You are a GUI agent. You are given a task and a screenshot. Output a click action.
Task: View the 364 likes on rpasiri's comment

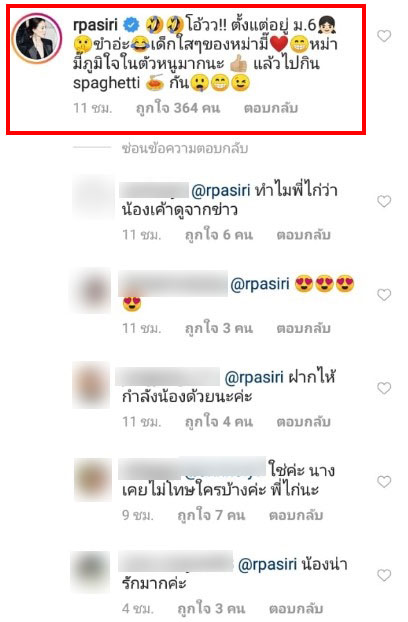point(178,108)
